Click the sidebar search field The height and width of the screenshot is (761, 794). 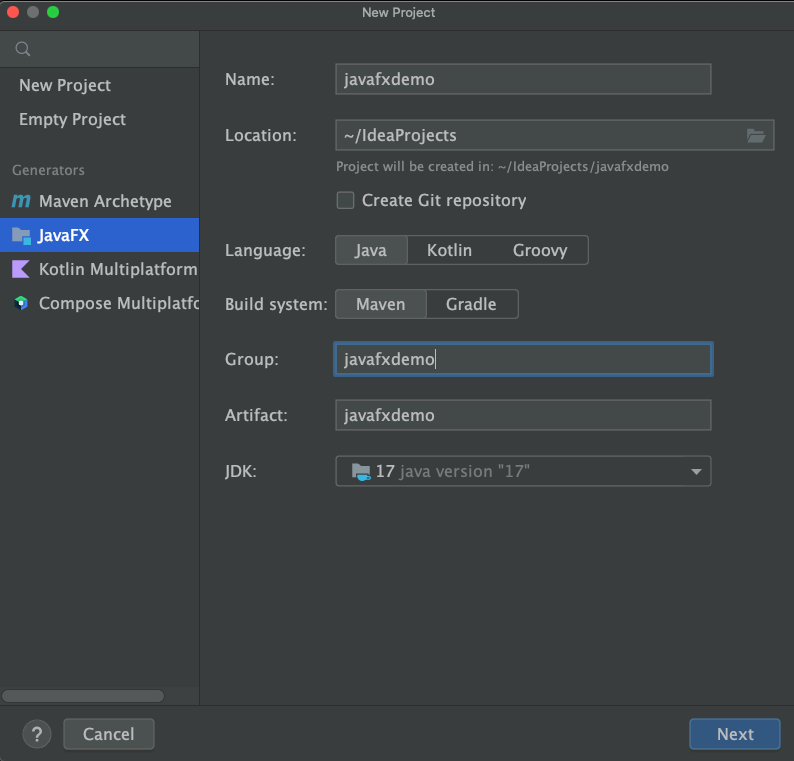100,49
